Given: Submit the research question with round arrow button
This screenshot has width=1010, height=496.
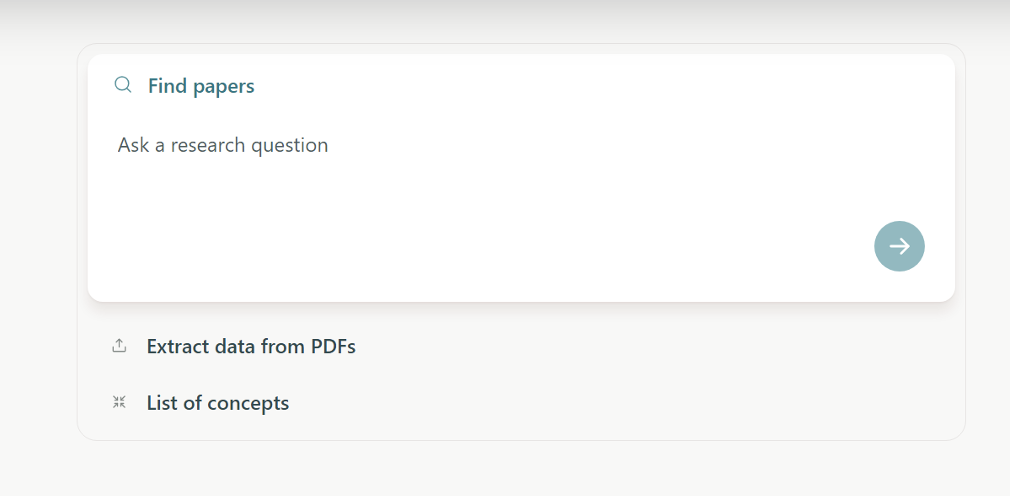Looking at the screenshot, I should coord(899,246).
